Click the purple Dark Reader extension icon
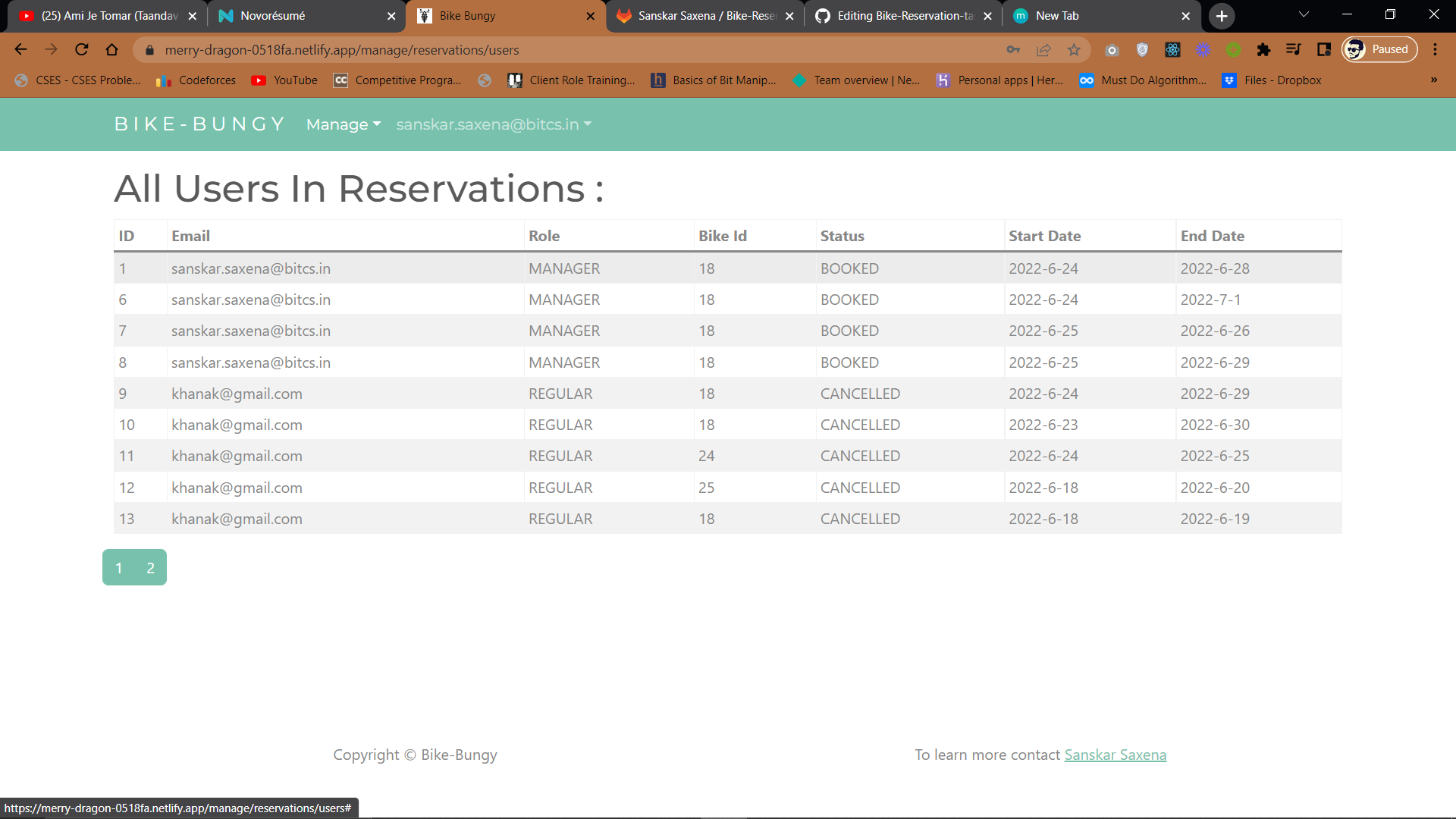Viewport: 1456px width, 819px height. (1203, 50)
